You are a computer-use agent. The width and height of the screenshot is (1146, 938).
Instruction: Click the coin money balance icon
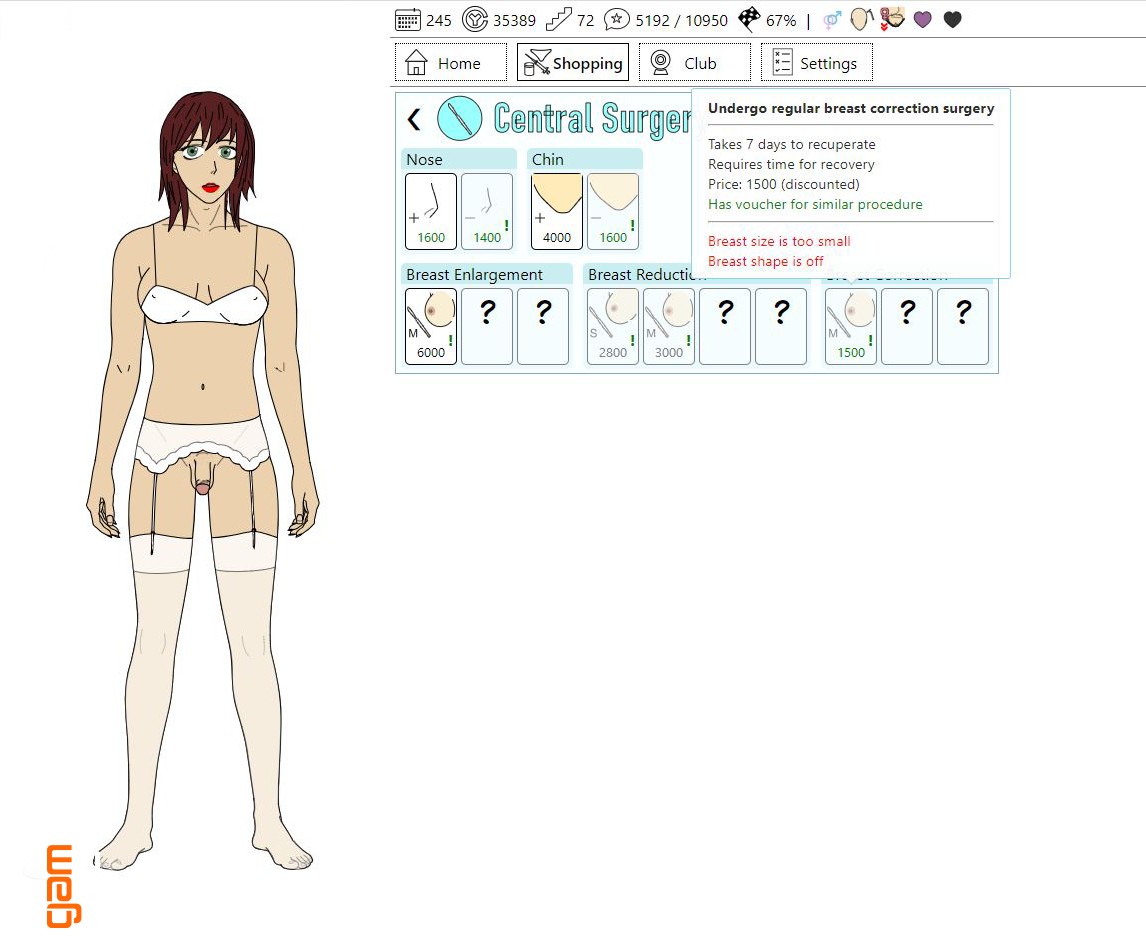point(476,20)
